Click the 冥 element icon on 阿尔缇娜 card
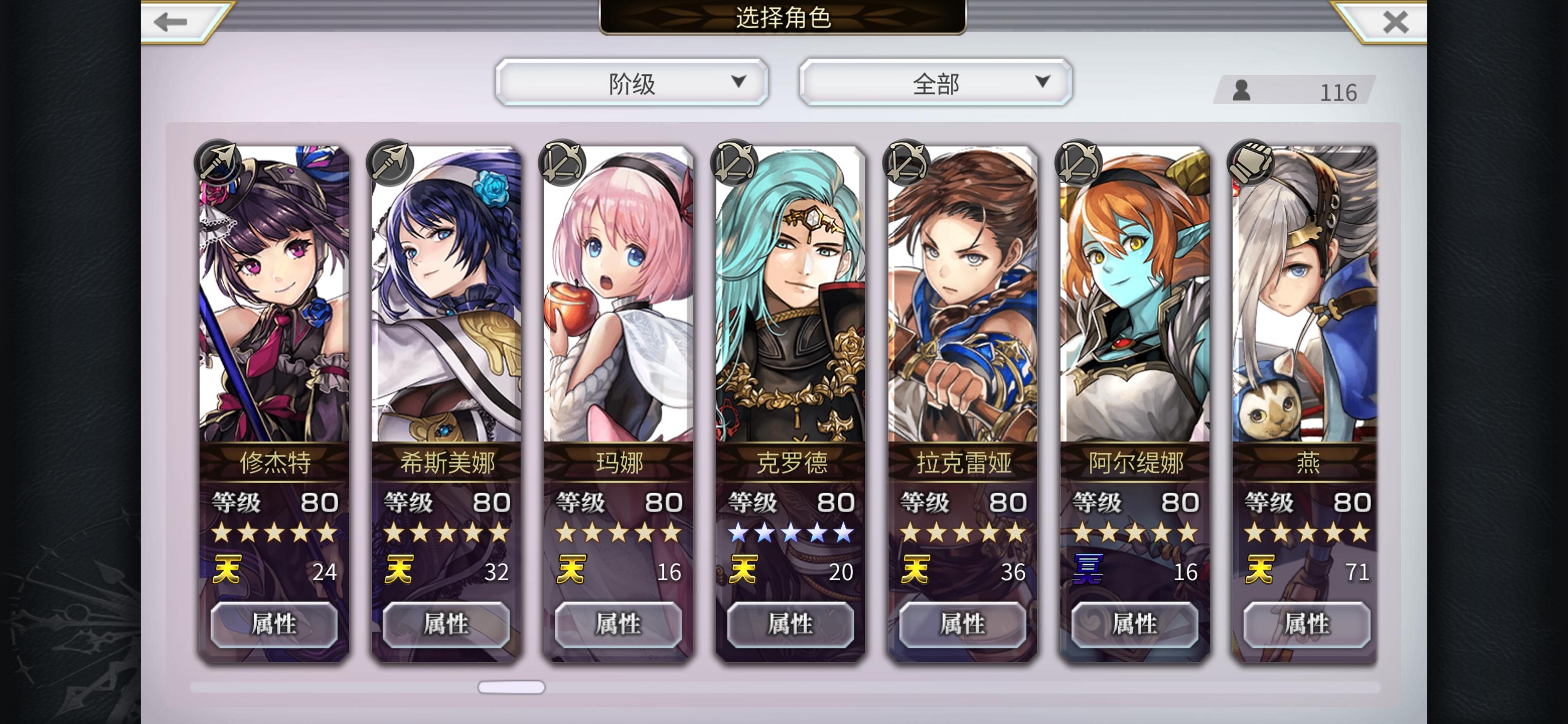 tap(1088, 569)
